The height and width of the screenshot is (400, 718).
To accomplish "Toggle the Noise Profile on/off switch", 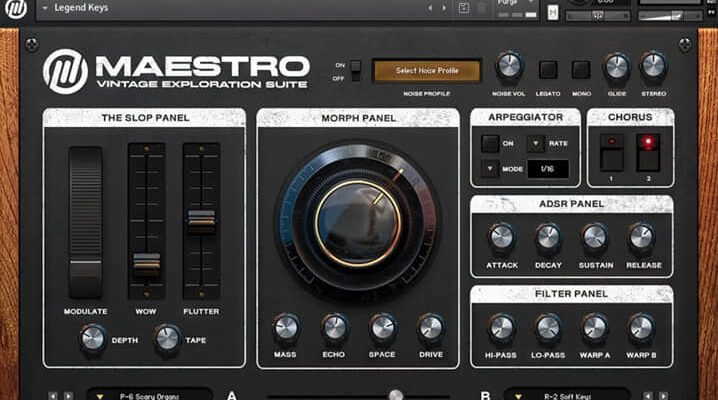I will pyautogui.click(x=354, y=71).
